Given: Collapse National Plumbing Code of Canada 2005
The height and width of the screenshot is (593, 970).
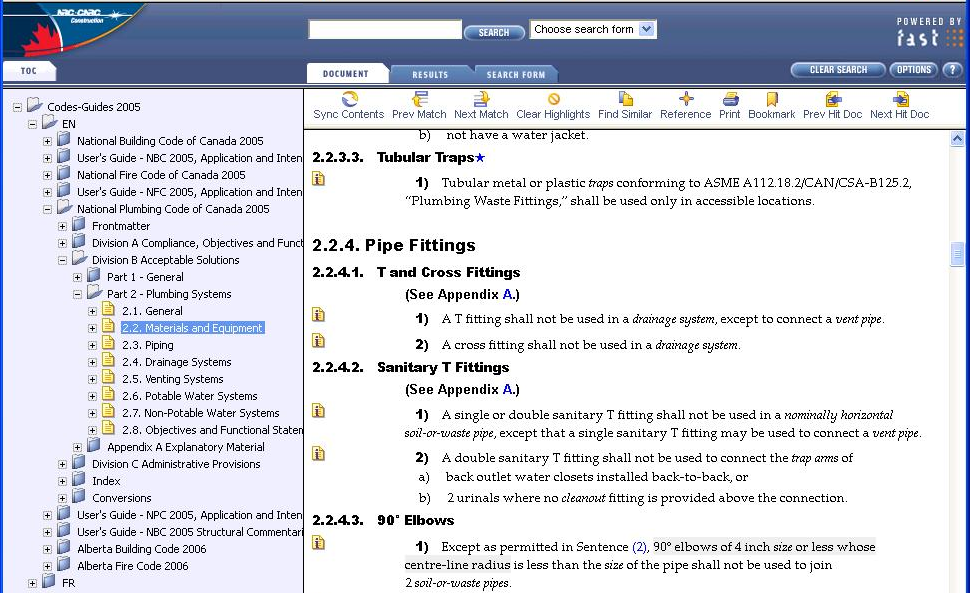Looking at the screenshot, I should pos(47,210).
